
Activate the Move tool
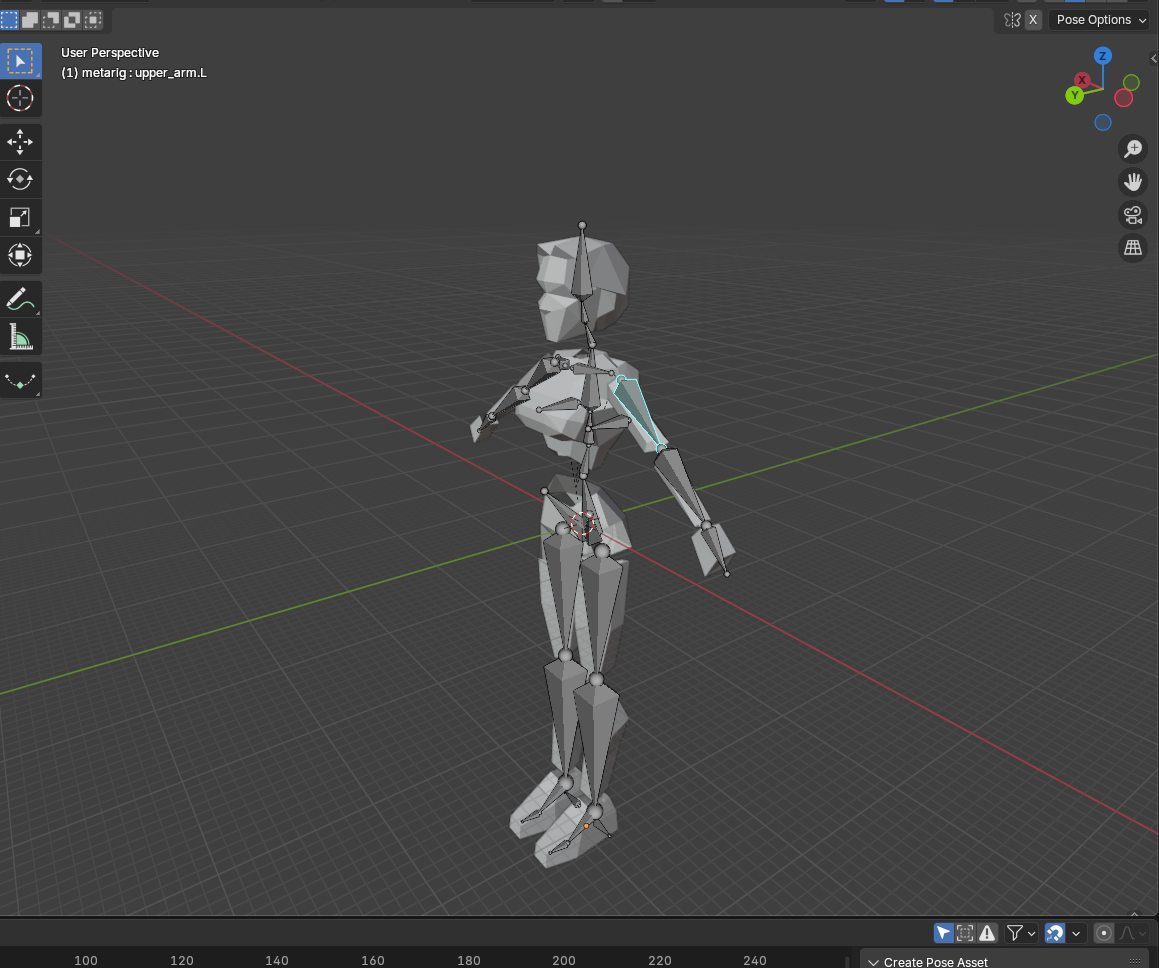tap(20, 142)
